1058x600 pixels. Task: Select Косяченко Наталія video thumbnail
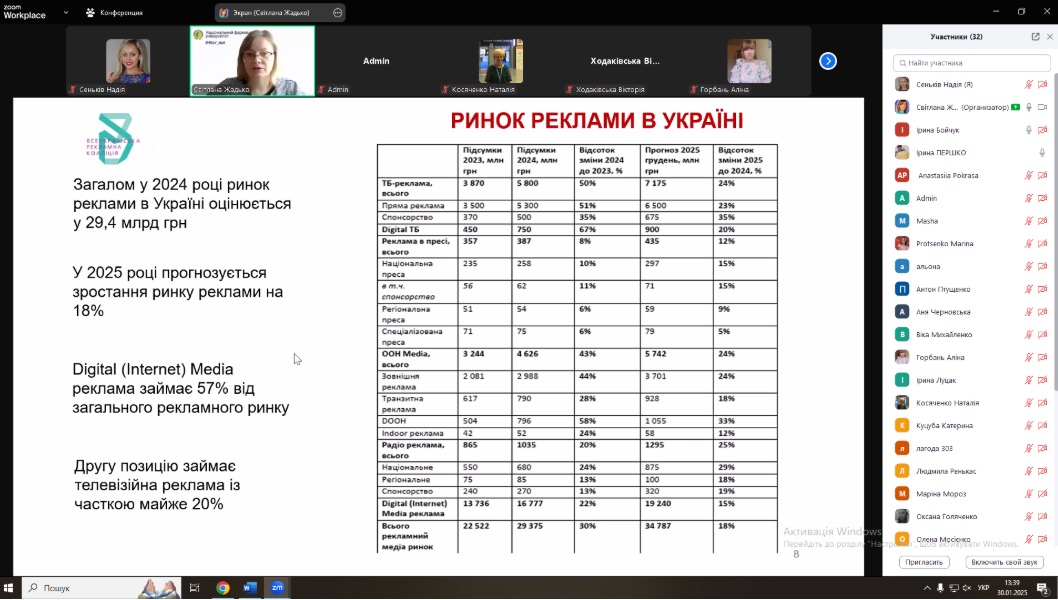coord(501,61)
